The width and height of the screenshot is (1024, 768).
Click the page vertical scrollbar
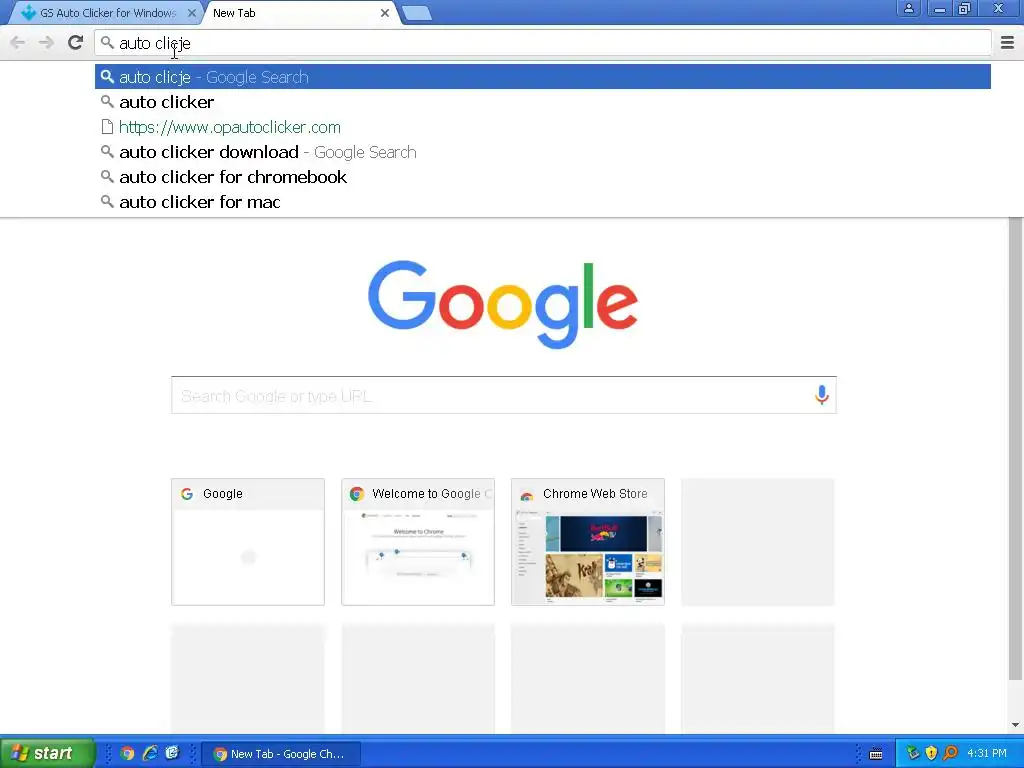pos(1016,451)
